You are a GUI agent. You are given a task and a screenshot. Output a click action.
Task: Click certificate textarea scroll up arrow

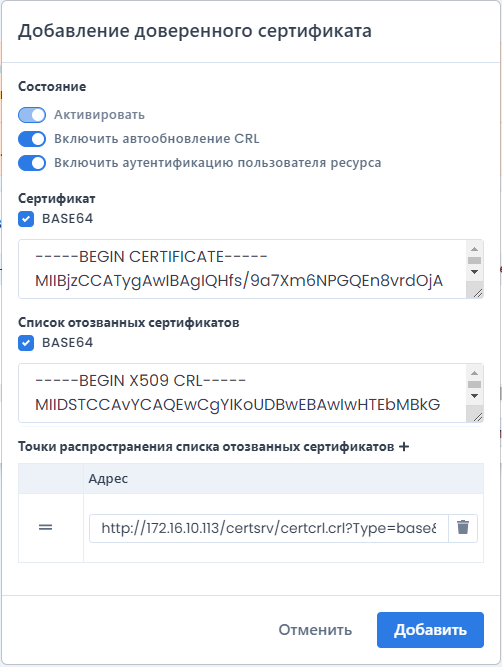[x=474, y=249]
